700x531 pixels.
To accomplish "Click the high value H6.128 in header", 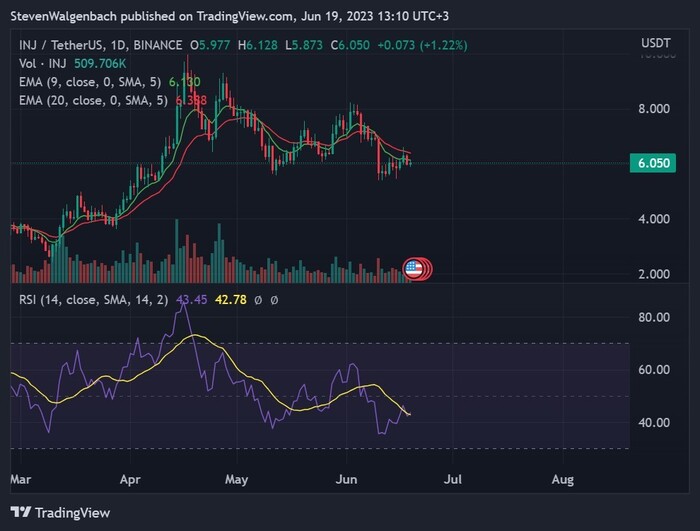I will click(258, 45).
